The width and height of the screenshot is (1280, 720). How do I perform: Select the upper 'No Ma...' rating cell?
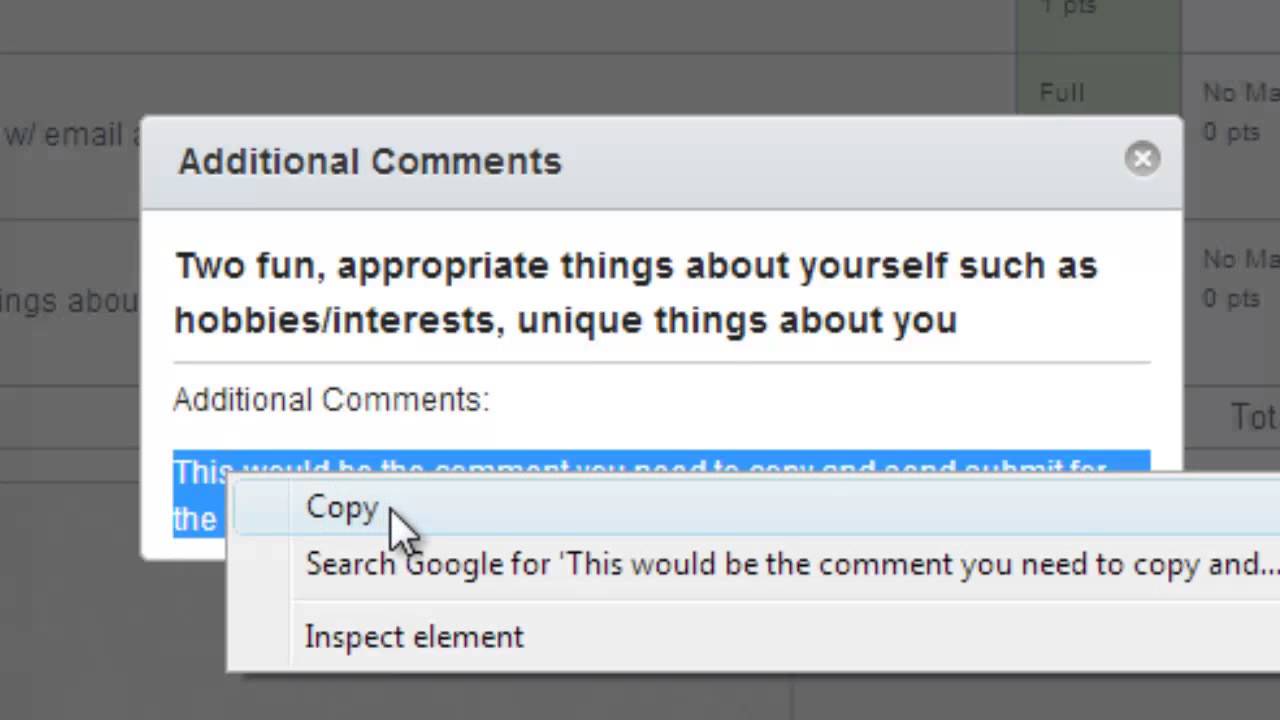pyautogui.click(x=1240, y=94)
